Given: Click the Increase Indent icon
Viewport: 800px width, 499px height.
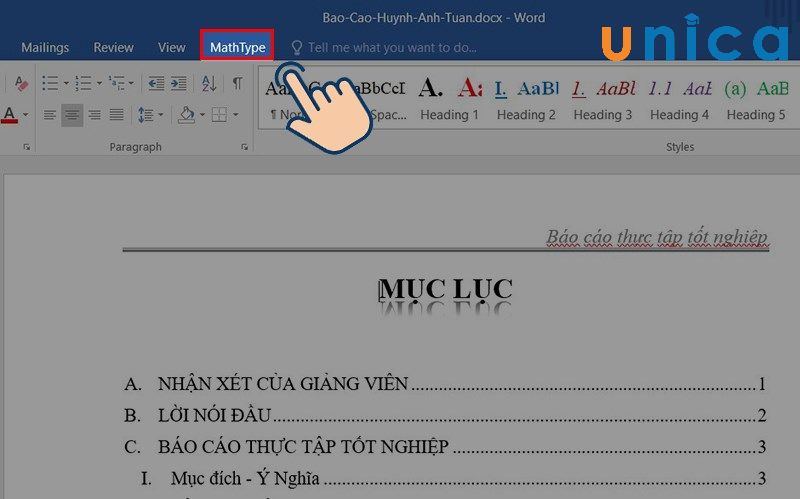Looking at the screenshot, I should pos(179,83).
